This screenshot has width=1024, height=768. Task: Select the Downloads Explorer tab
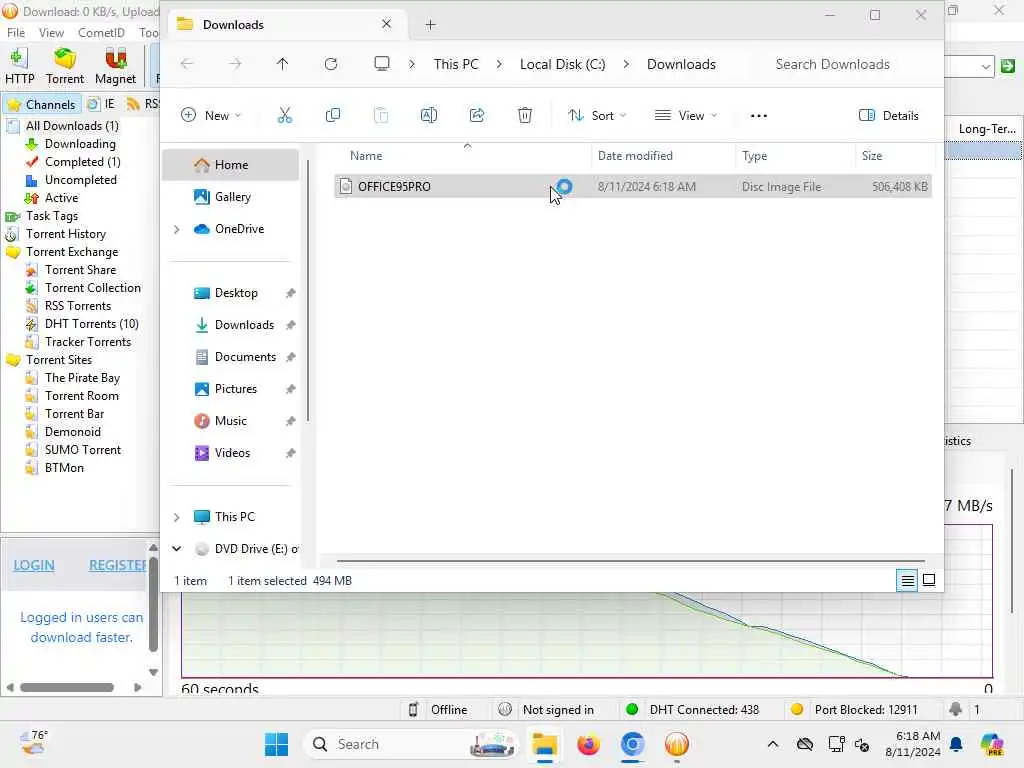[285, 25]
